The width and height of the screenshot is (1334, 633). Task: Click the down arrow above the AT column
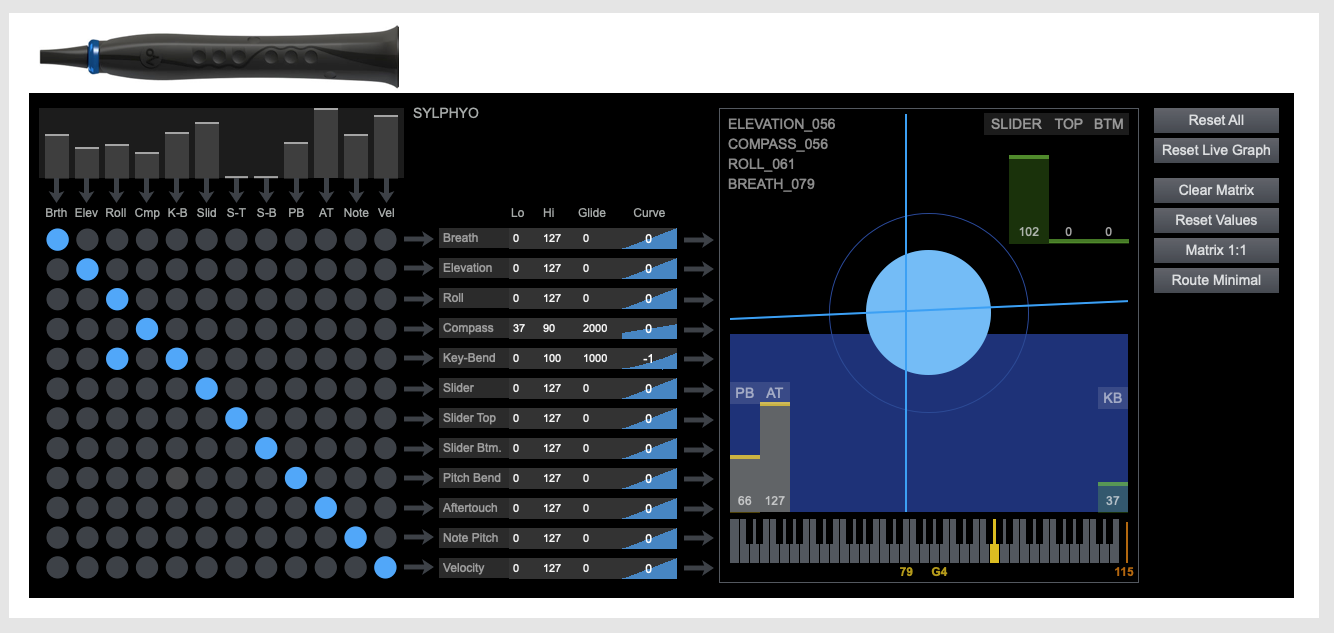click(x=326, y=190)
